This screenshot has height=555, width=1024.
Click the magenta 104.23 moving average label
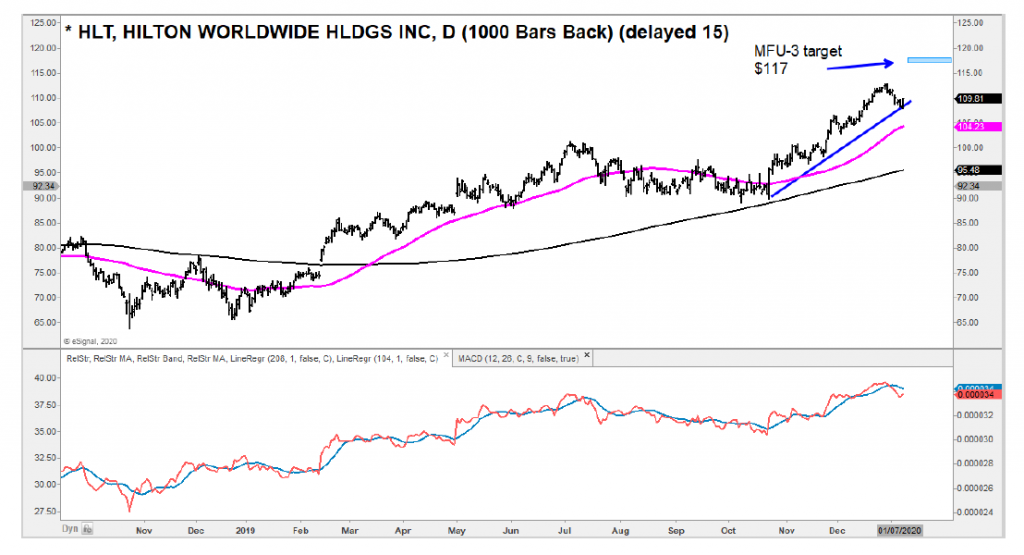(x=978, y=127)
